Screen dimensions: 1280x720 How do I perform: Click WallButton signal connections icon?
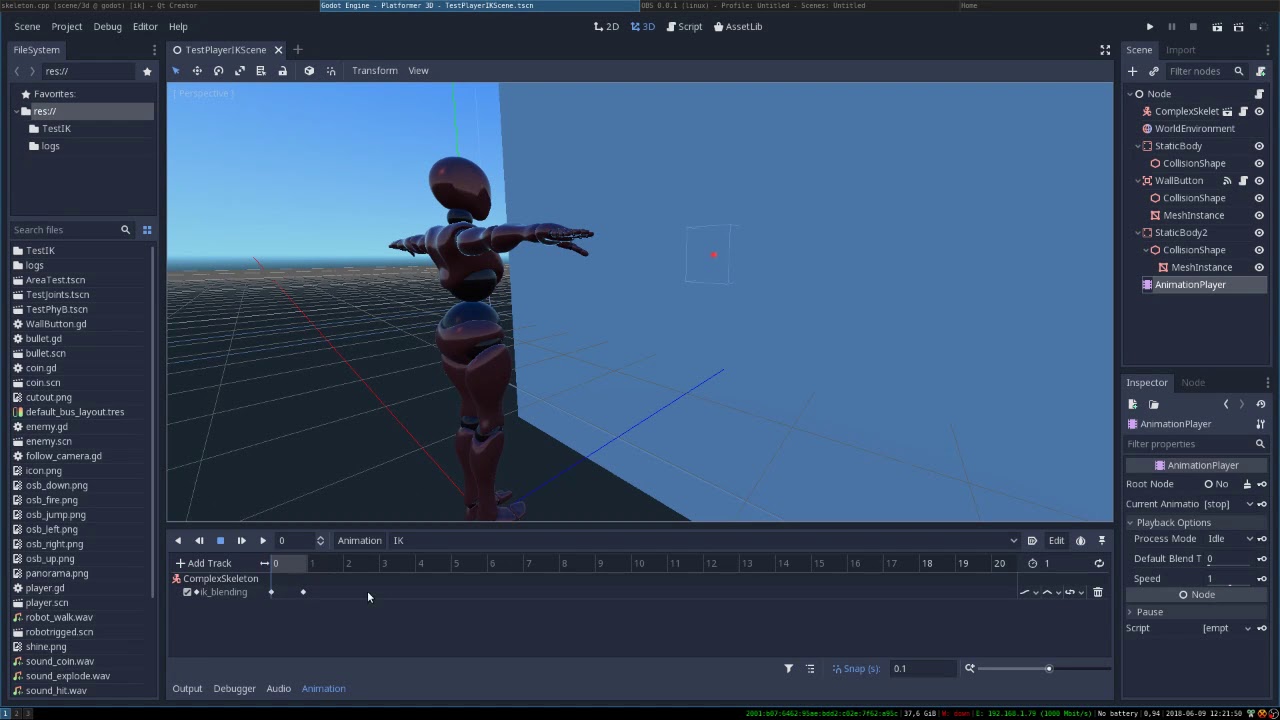pos(1227,181)
